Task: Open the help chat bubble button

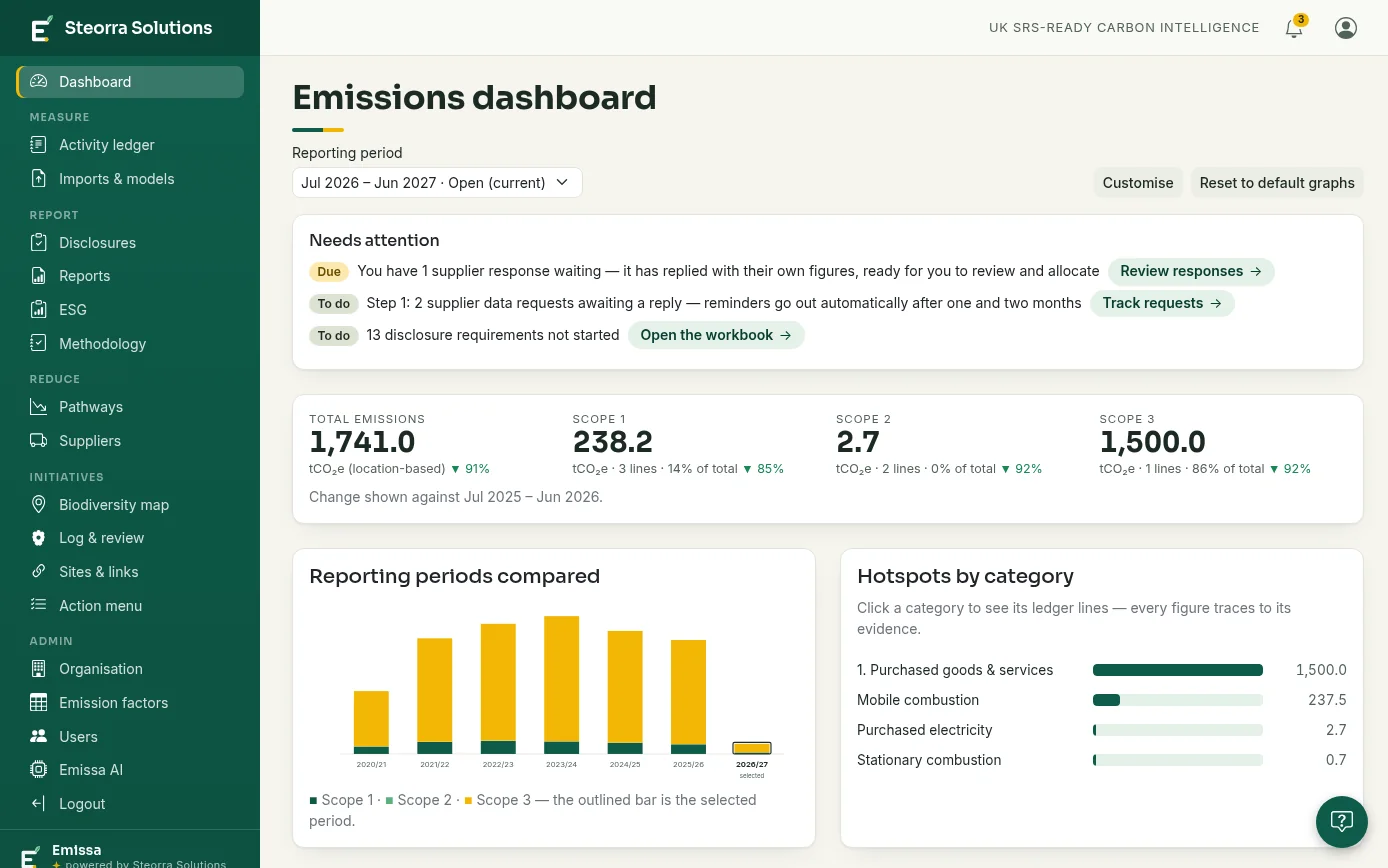Action: [1342, 822]
